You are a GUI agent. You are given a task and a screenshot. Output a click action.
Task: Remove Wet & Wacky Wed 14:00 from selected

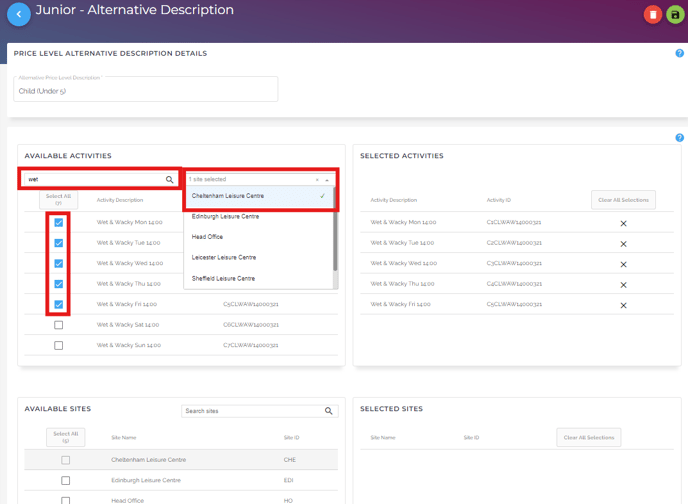pyautogui.click(x=623, y=265)
